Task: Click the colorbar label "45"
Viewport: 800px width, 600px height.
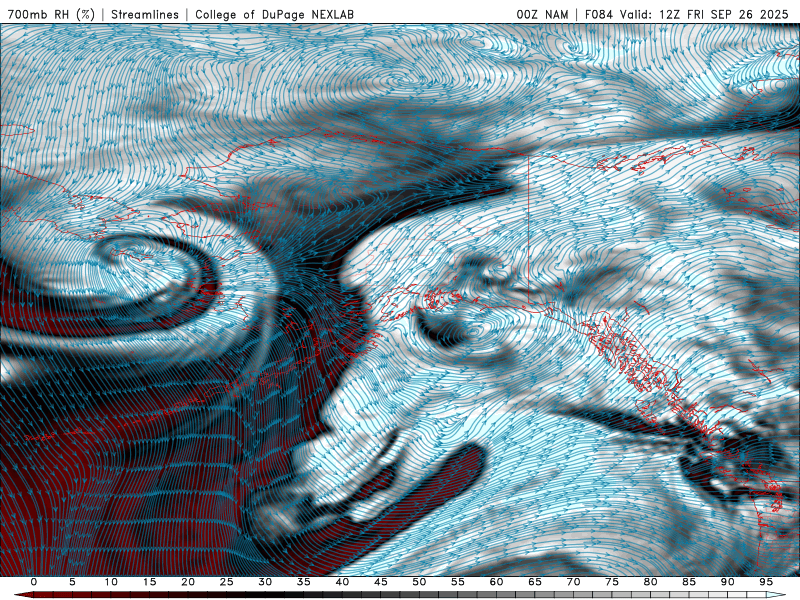Action: [381, 582]
